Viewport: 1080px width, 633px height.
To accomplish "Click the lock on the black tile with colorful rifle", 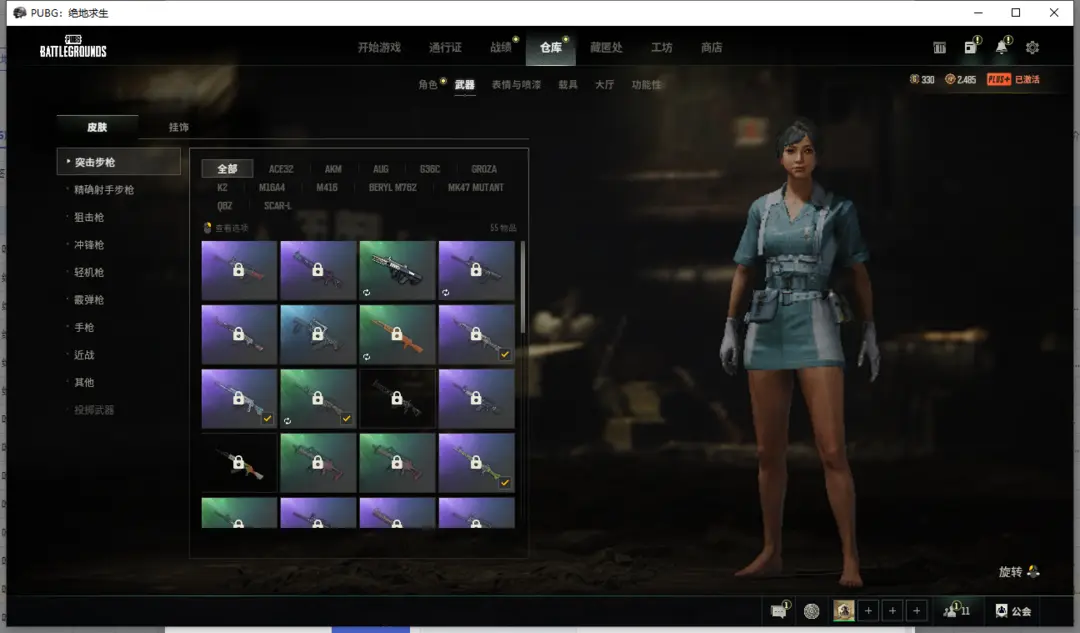I will 238,462.
